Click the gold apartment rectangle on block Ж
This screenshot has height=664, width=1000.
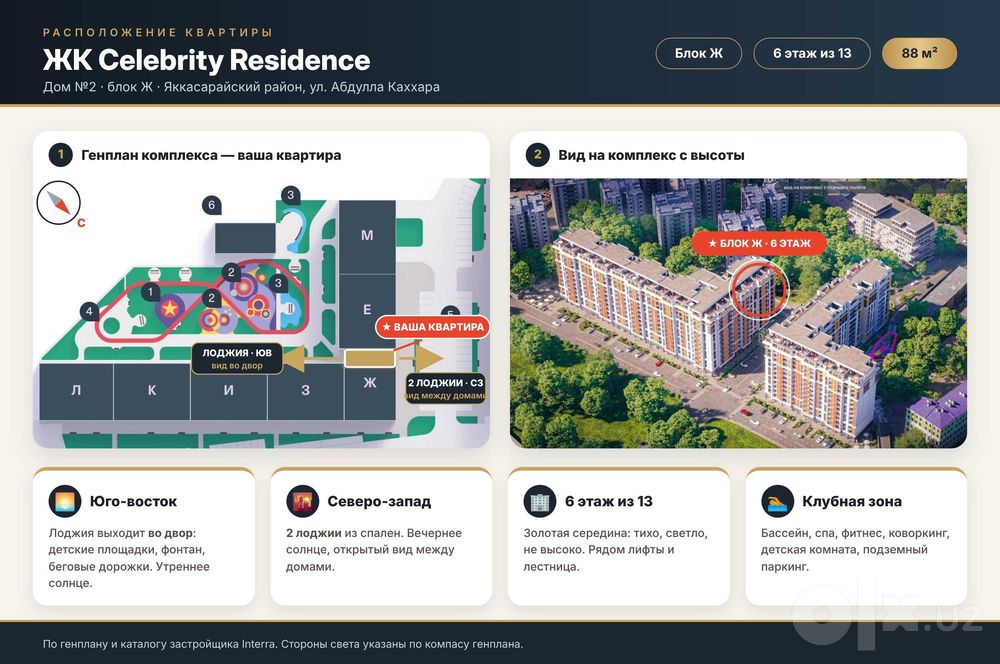pyautogui.click(x=370, y=358)
